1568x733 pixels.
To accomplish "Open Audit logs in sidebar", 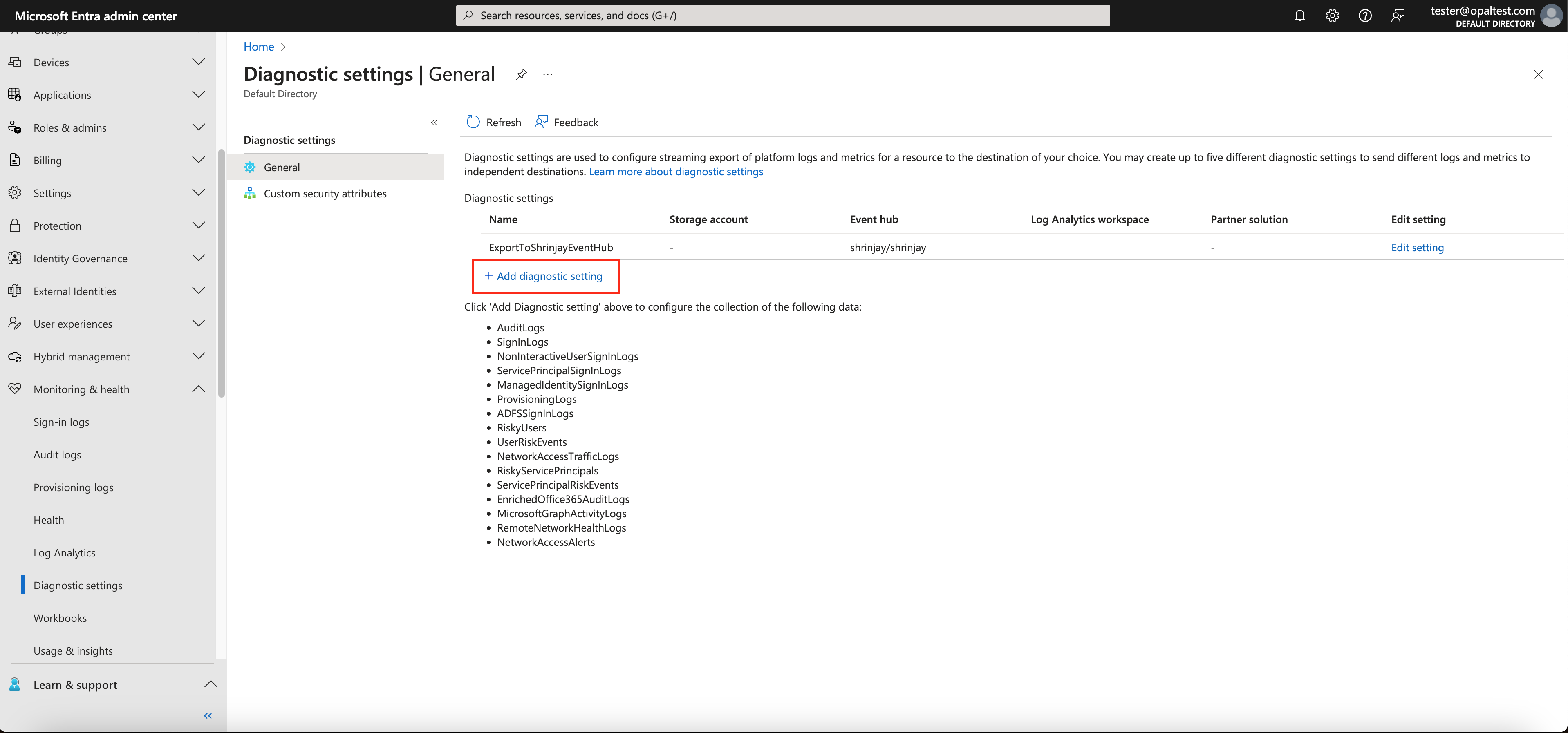I will (x=57, y=454).
